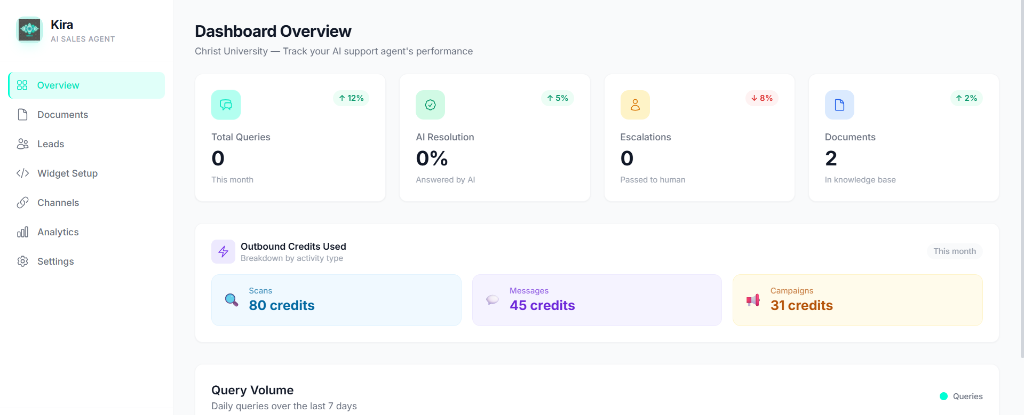The width and height of the screenshot is (1024, 415).
Task: Click 'Breakdown by activity type' subtitle
Action: tap(291, 258)
